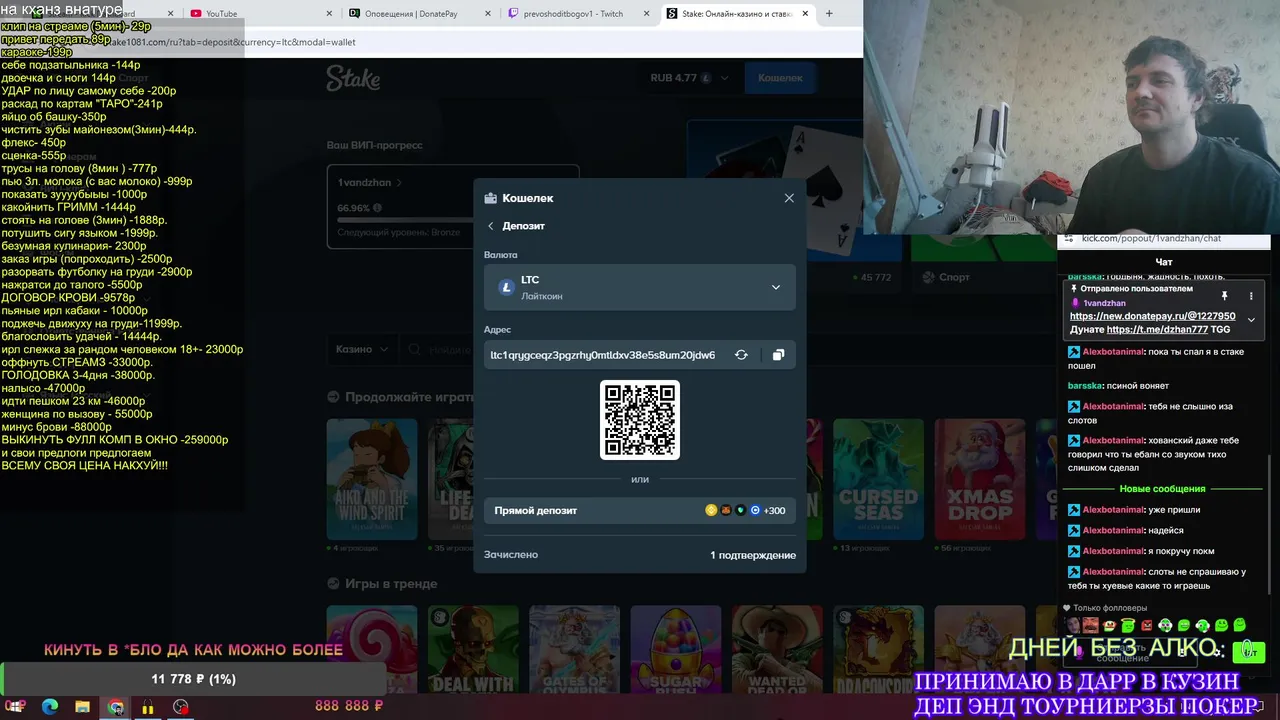Image resolution: width=1280 pixels, height=720 pixels.
Task: Open the Cursed Seas game tile
Action: [x=878, y=479]
